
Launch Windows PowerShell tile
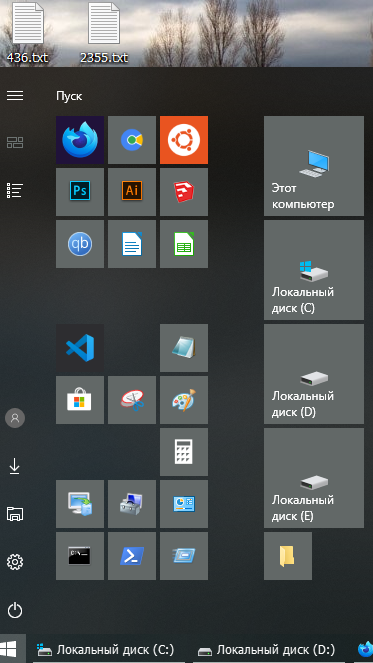(132, 556)
